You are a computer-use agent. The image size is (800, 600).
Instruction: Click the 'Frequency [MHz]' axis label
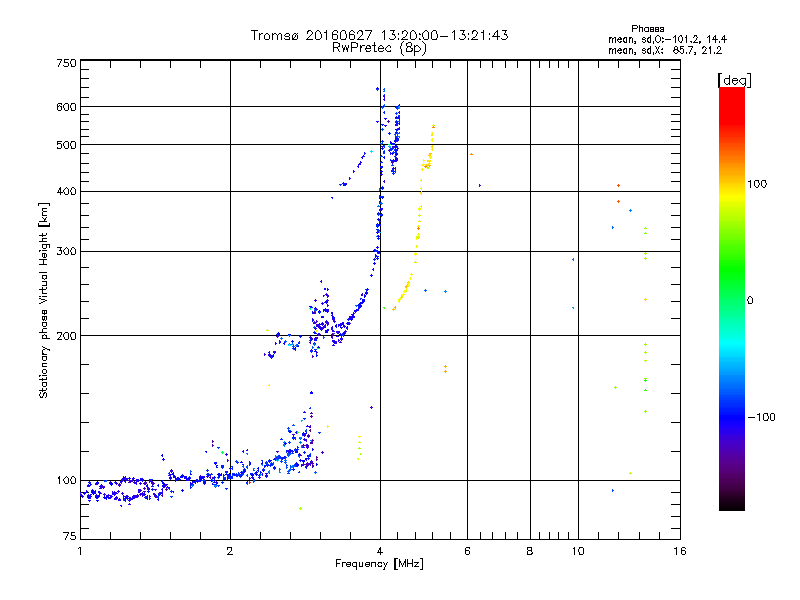[379, 564]
